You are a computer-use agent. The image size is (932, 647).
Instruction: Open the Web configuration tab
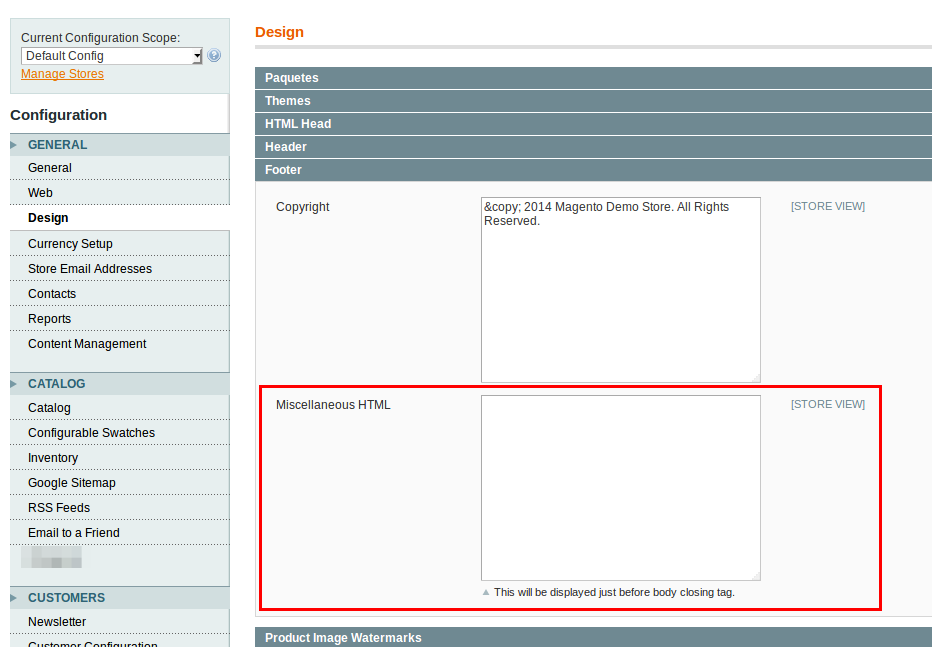[40, 193]
